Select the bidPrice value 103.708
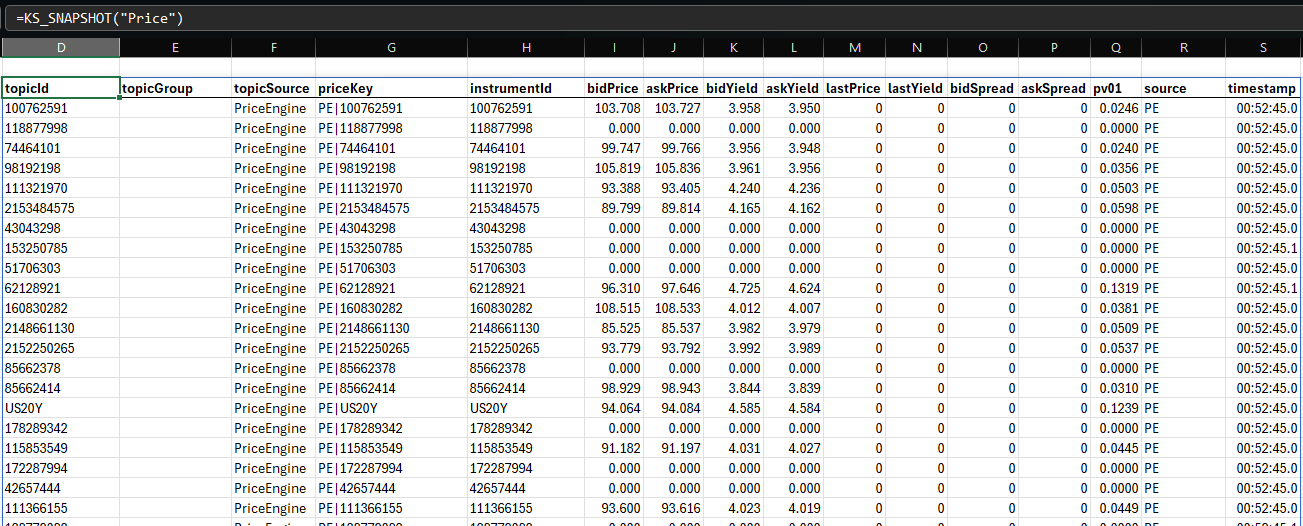The height and width of the screenshot is (526, 1303). 613,108
